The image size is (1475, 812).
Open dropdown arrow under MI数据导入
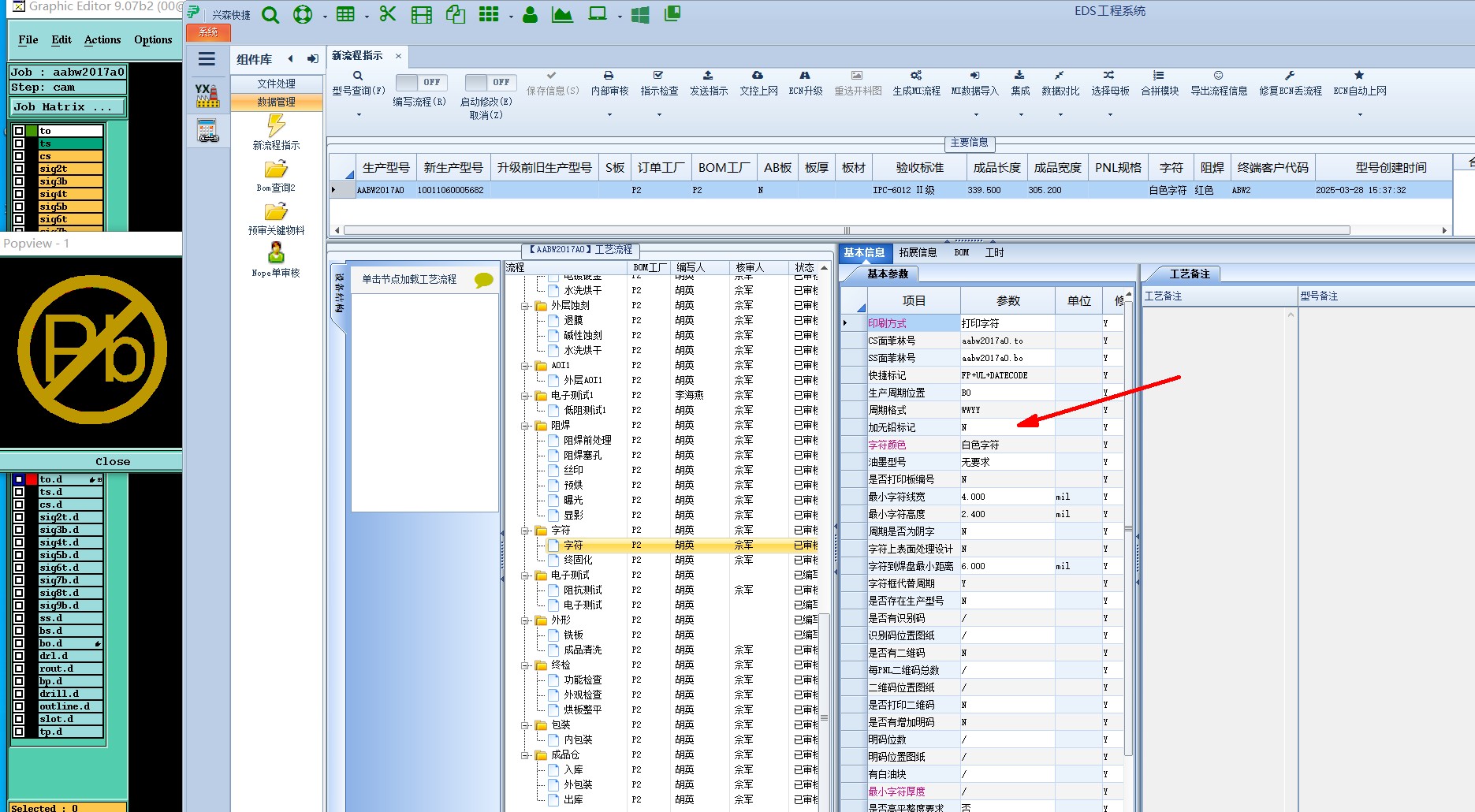[974, 115]
